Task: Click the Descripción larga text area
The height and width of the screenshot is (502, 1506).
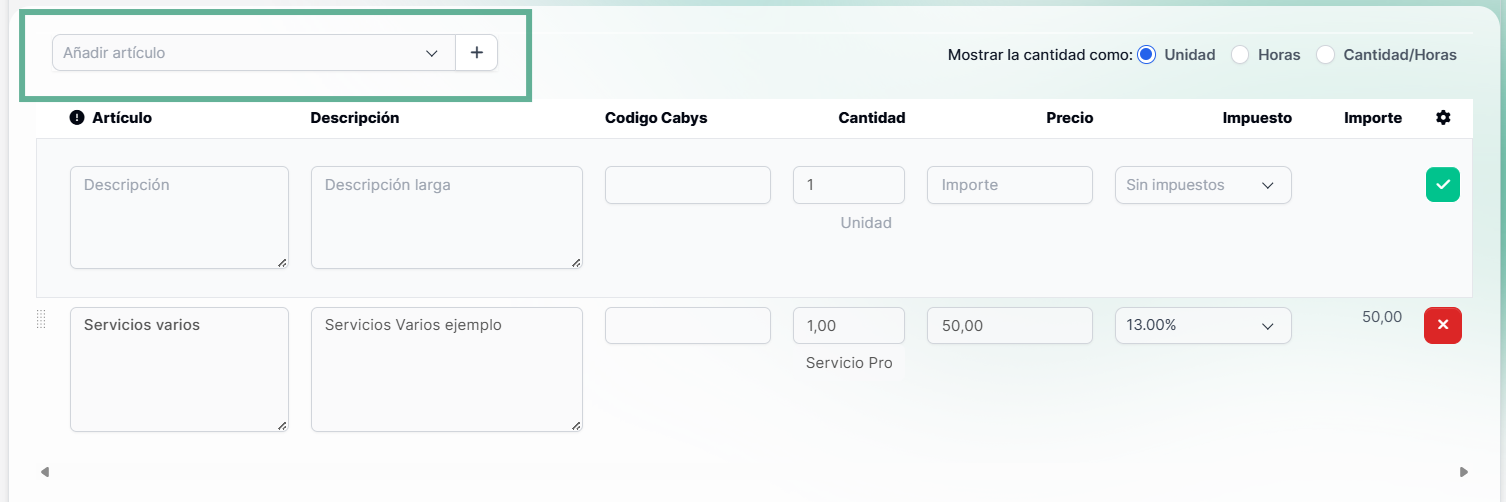Action: point(447,218)
